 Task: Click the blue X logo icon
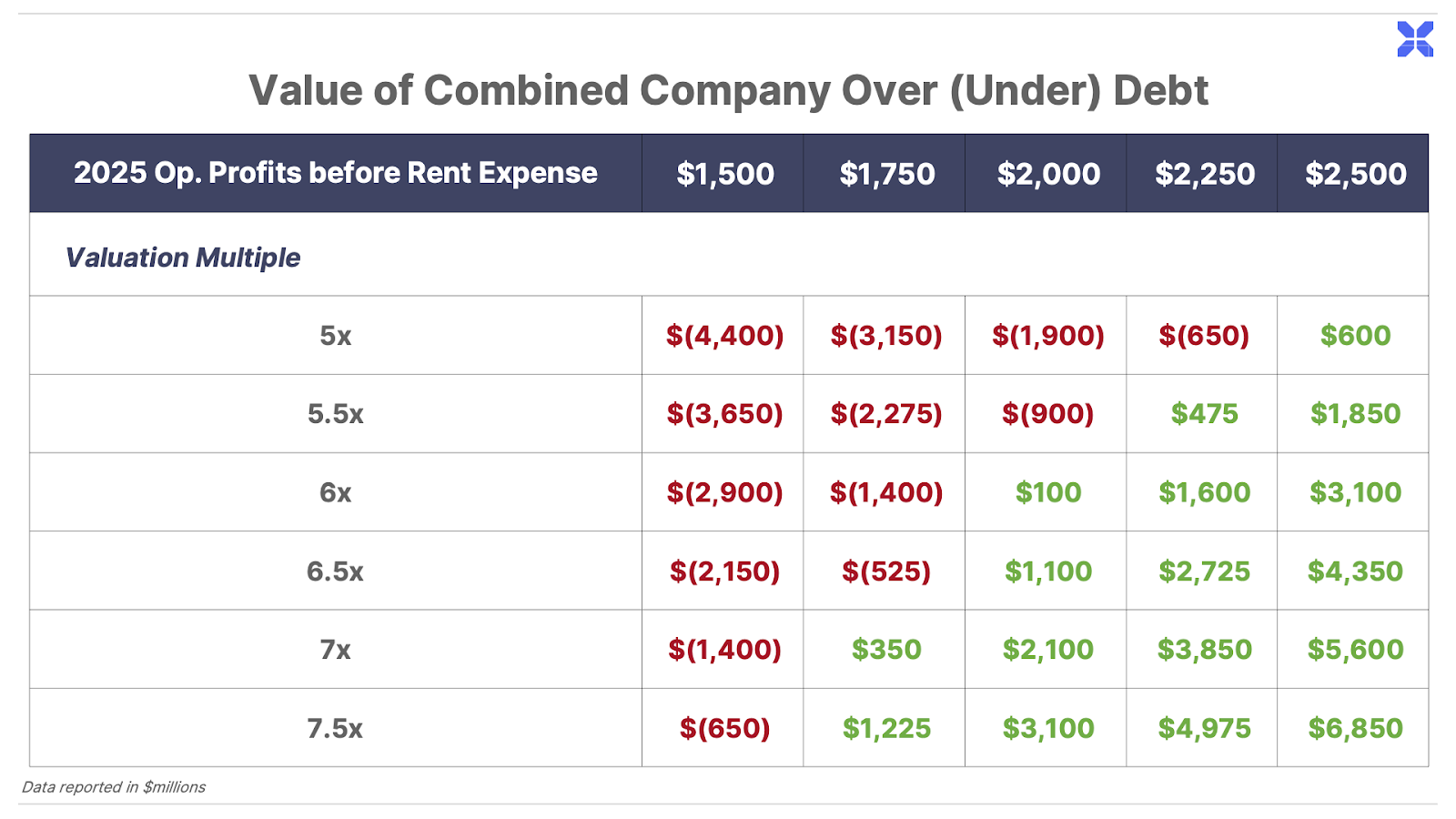click(1415, 39)
